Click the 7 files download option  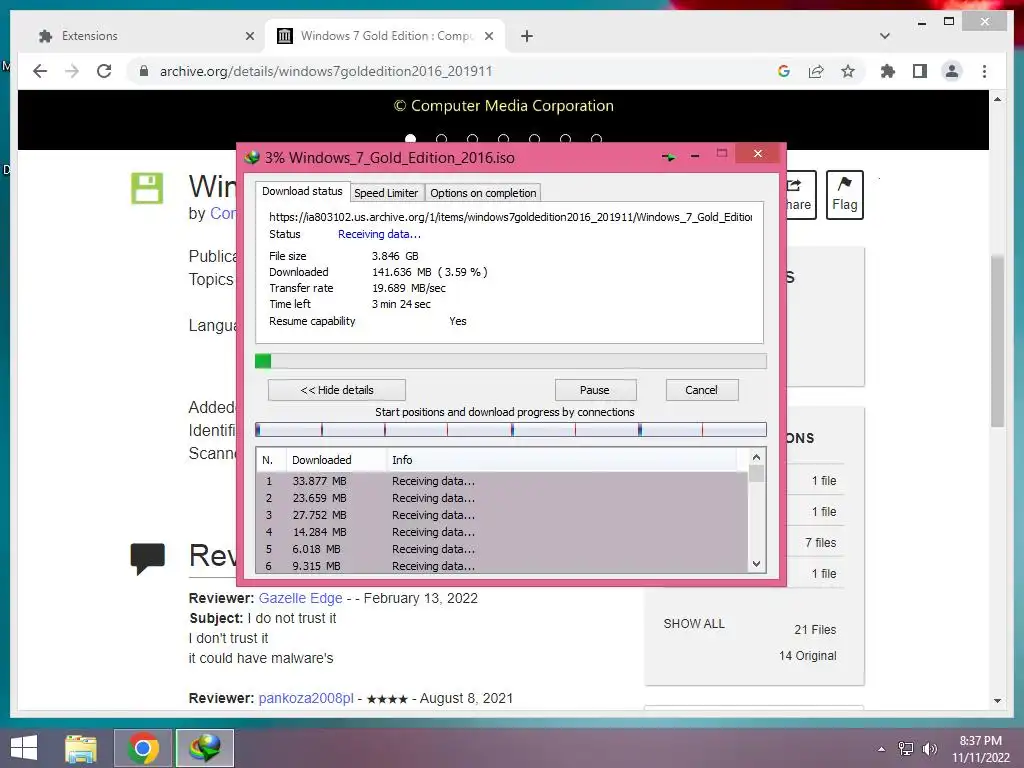pyautogui.click(x=820, y=543)
